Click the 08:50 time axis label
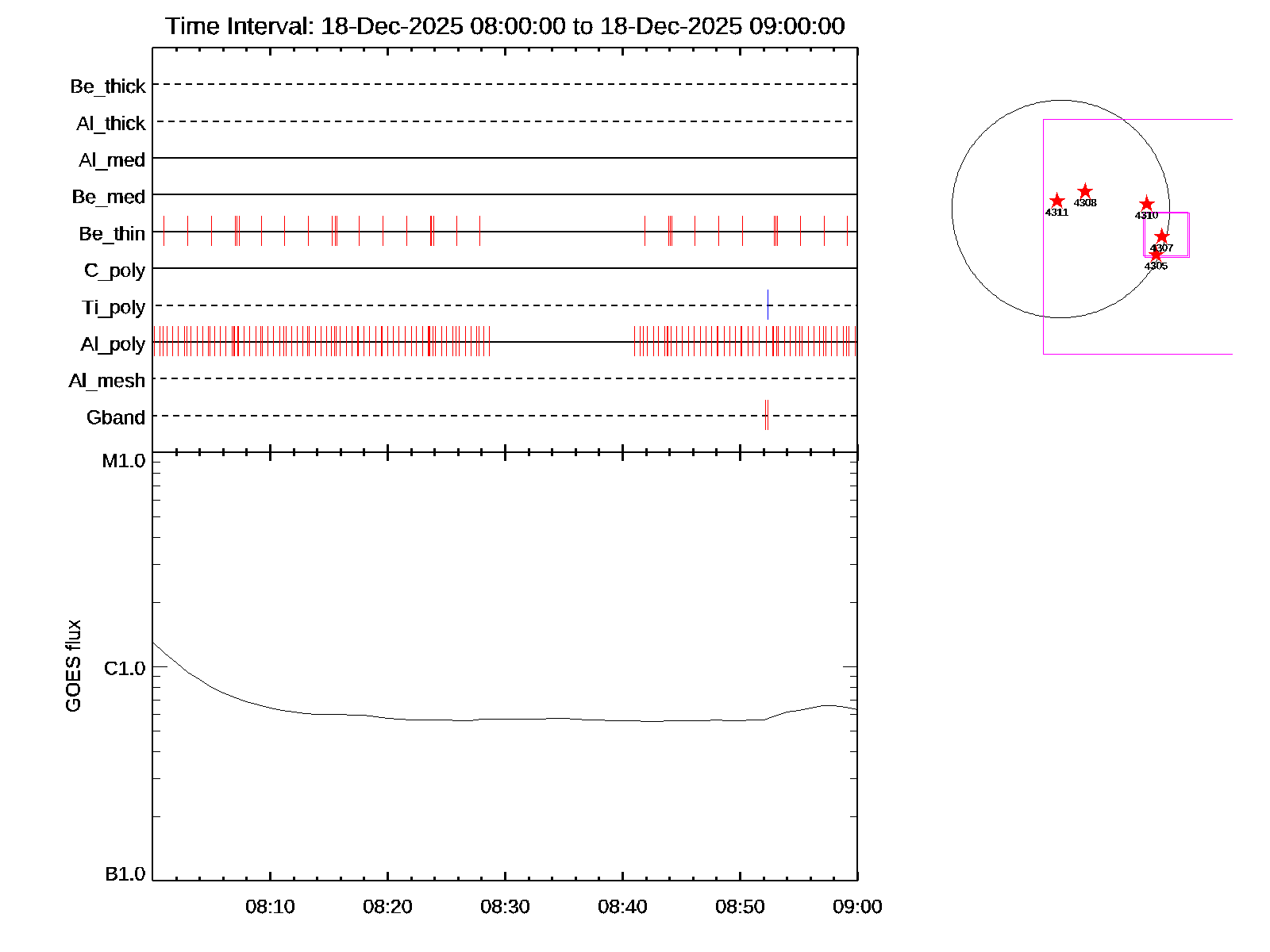Image resolution: width=1270 pixels, height=952 pixels. [x=740, y=907]
